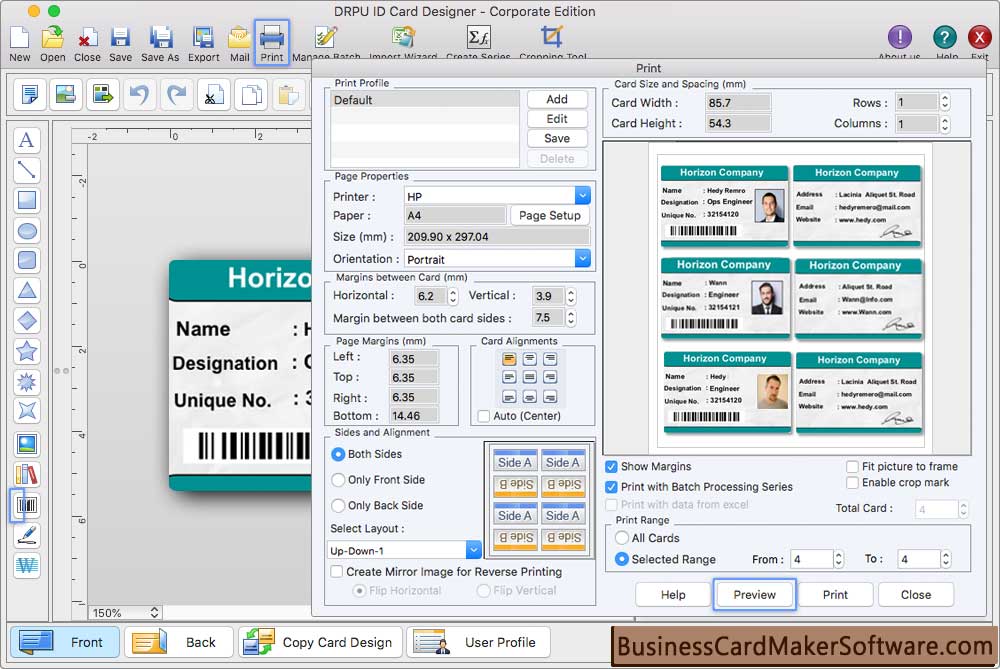Open the User Profile tab
Screen dimensions: 1000x669
(x=478, y=642)
